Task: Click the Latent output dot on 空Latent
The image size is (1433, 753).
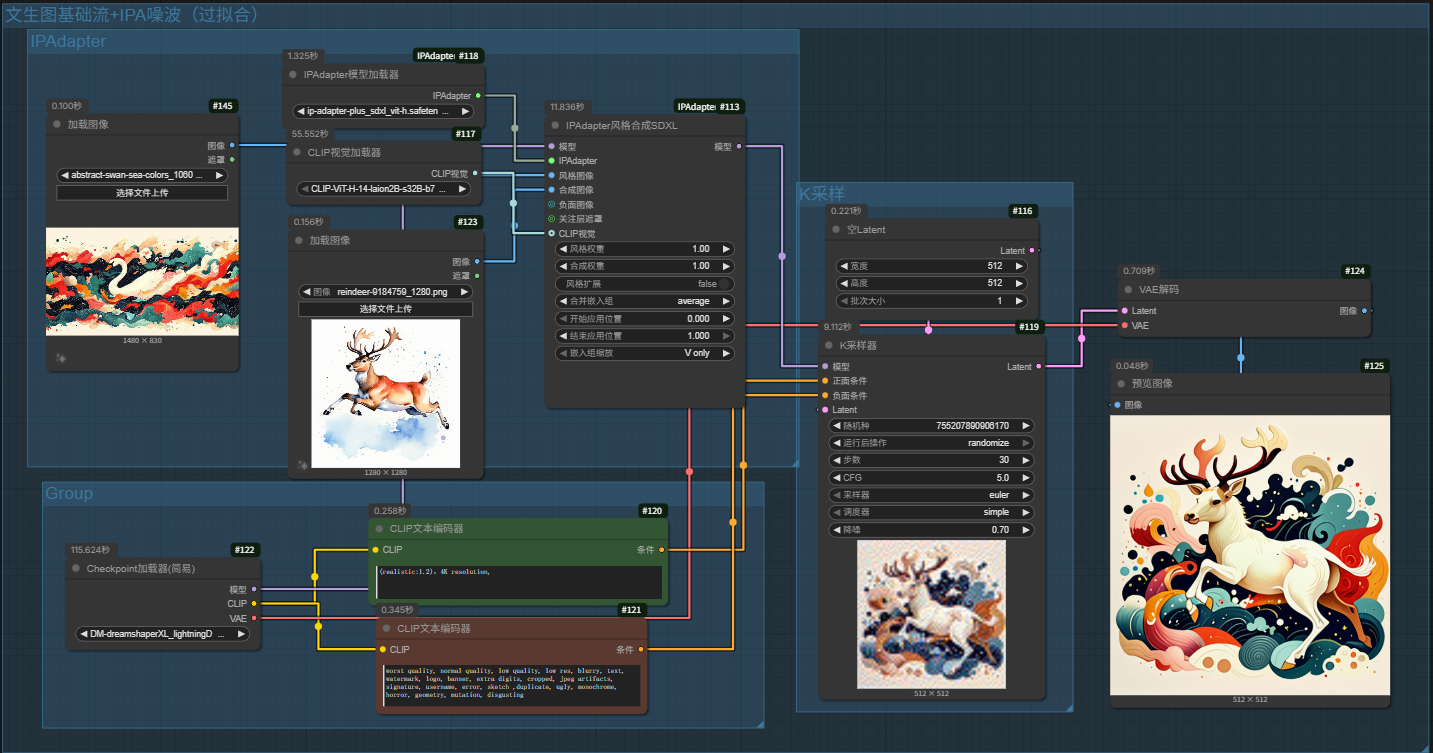Action: pyautogui.click(x=1032, y=251)
